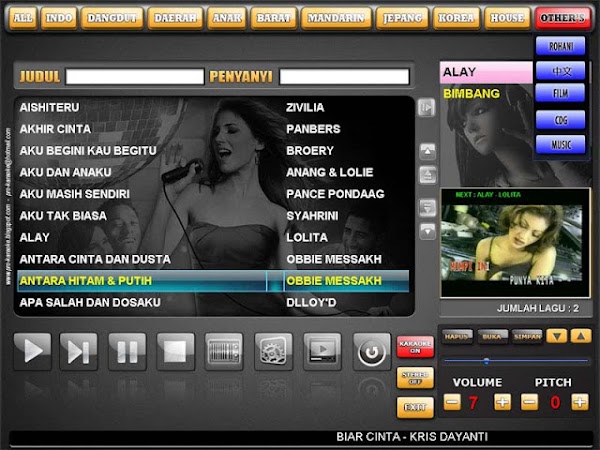This screenshot has height=450, width=600.
Task: Select the ANAK category tab
Action: [x=227, y=18]
